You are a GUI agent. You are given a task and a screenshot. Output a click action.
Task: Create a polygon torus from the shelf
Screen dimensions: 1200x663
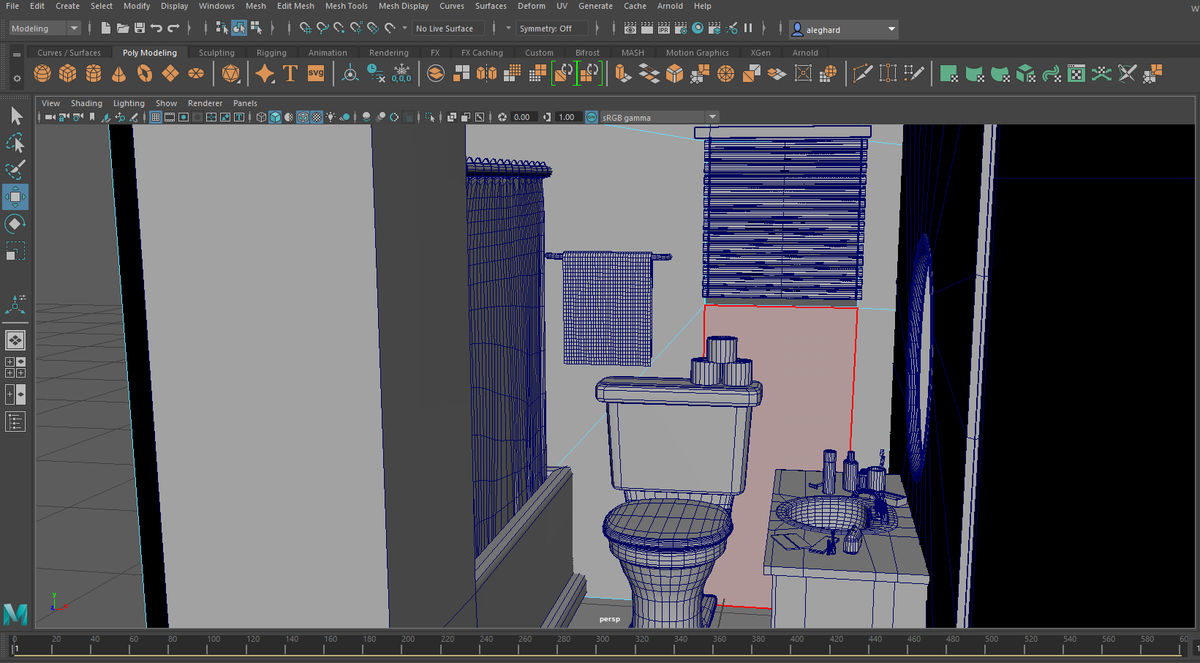145,73
